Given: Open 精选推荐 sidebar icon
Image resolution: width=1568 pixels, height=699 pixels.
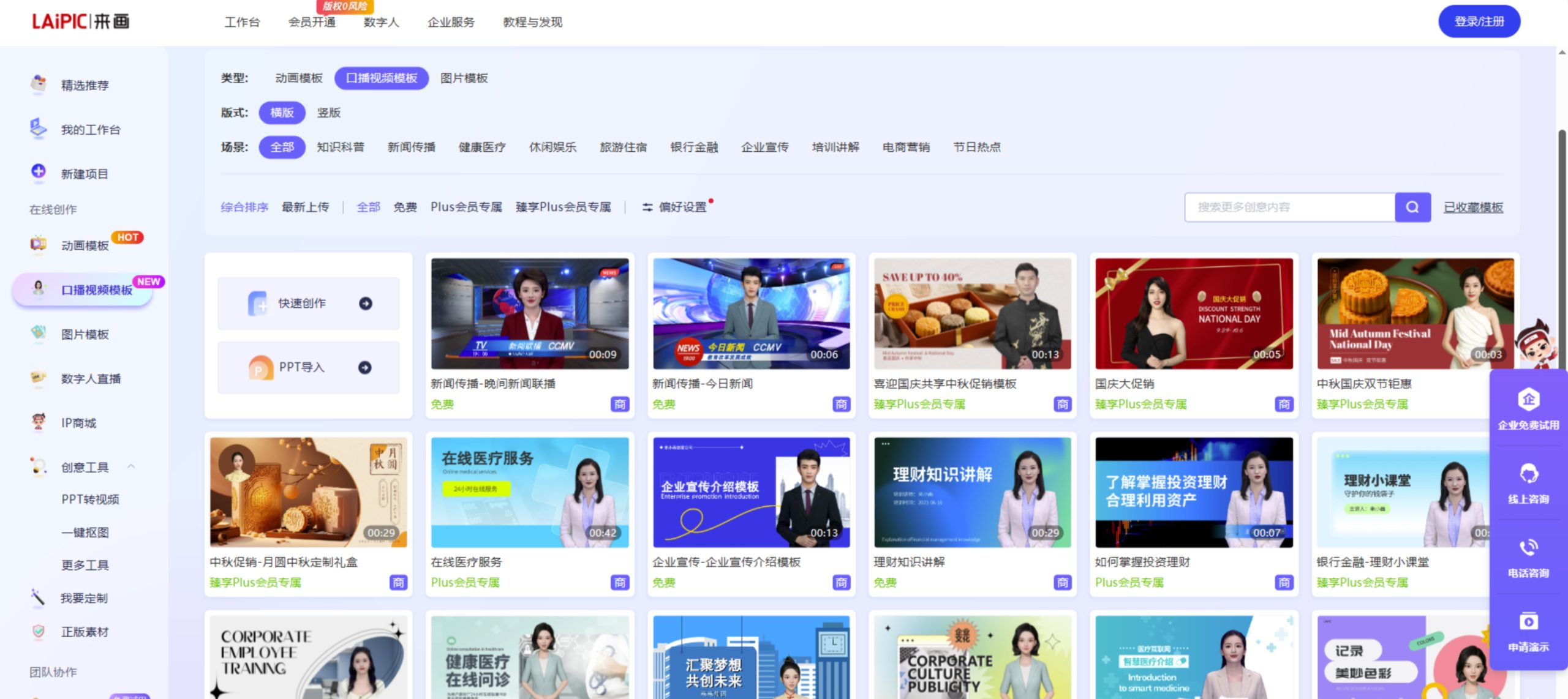Looking at the screenshot, I should point(39,84).
